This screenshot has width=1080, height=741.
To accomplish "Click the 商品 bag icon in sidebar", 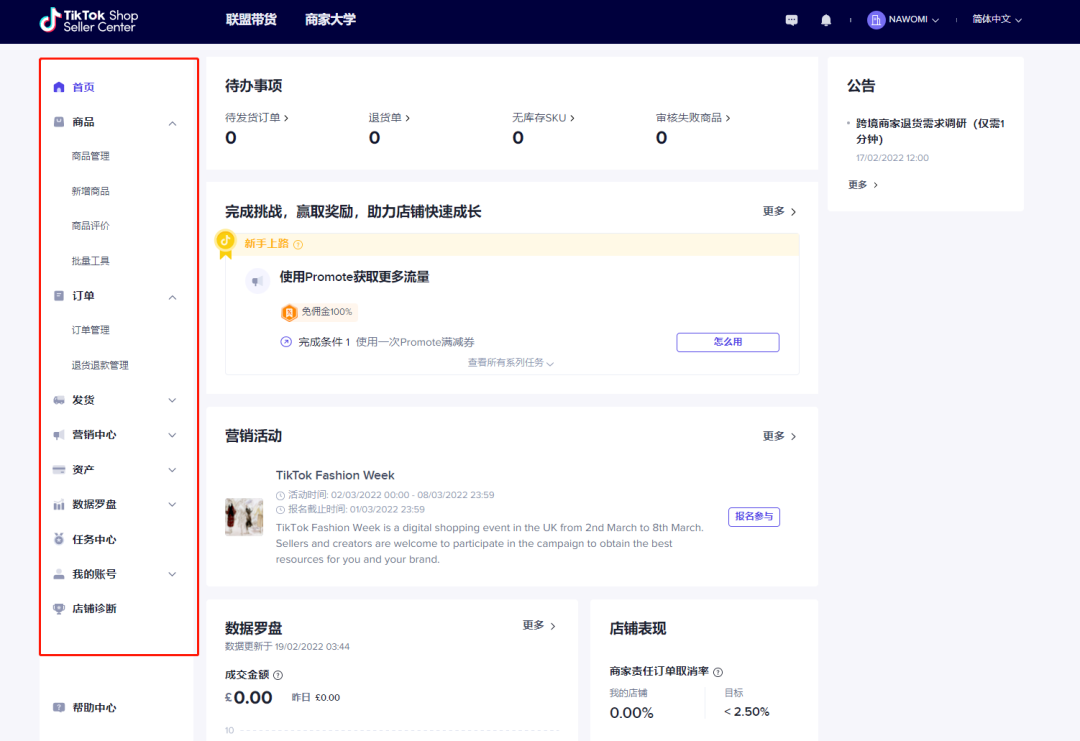I will (59, 122).
